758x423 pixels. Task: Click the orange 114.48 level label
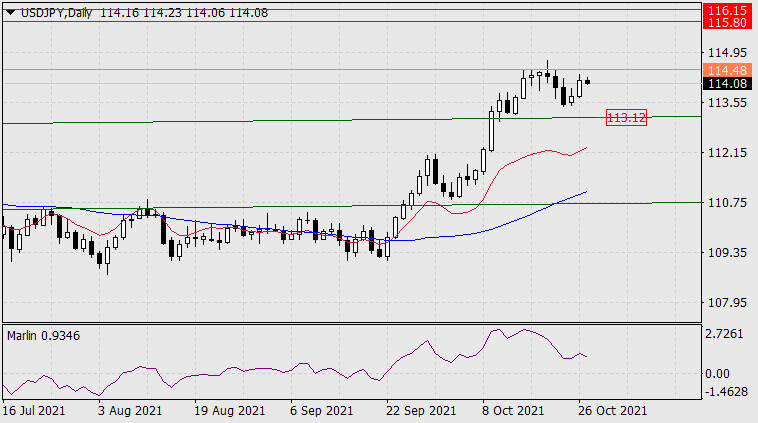click(727, 71)
